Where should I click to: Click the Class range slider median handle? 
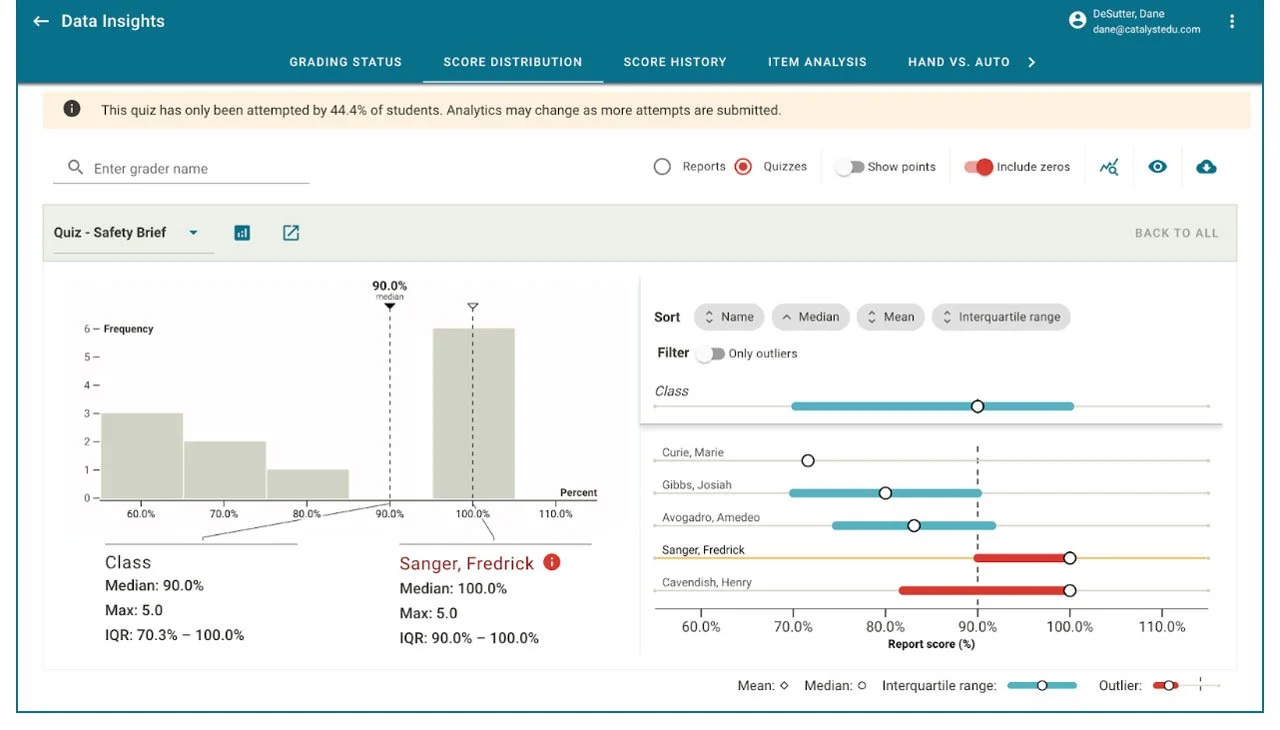(978, 406)
